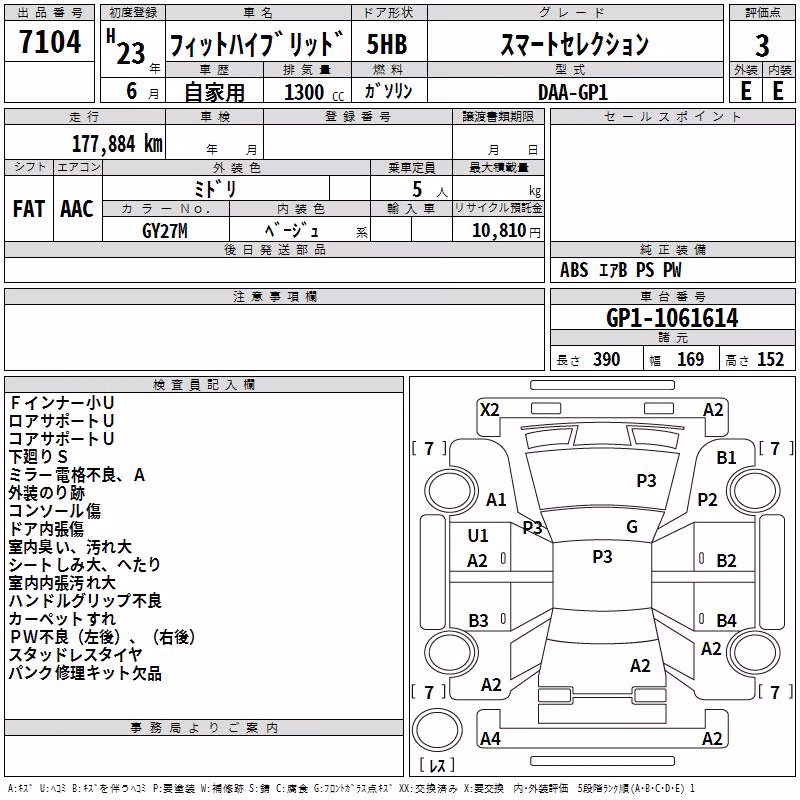Select damage mark A1 on car diagram
800x800 pixels.
pos(496,499)
